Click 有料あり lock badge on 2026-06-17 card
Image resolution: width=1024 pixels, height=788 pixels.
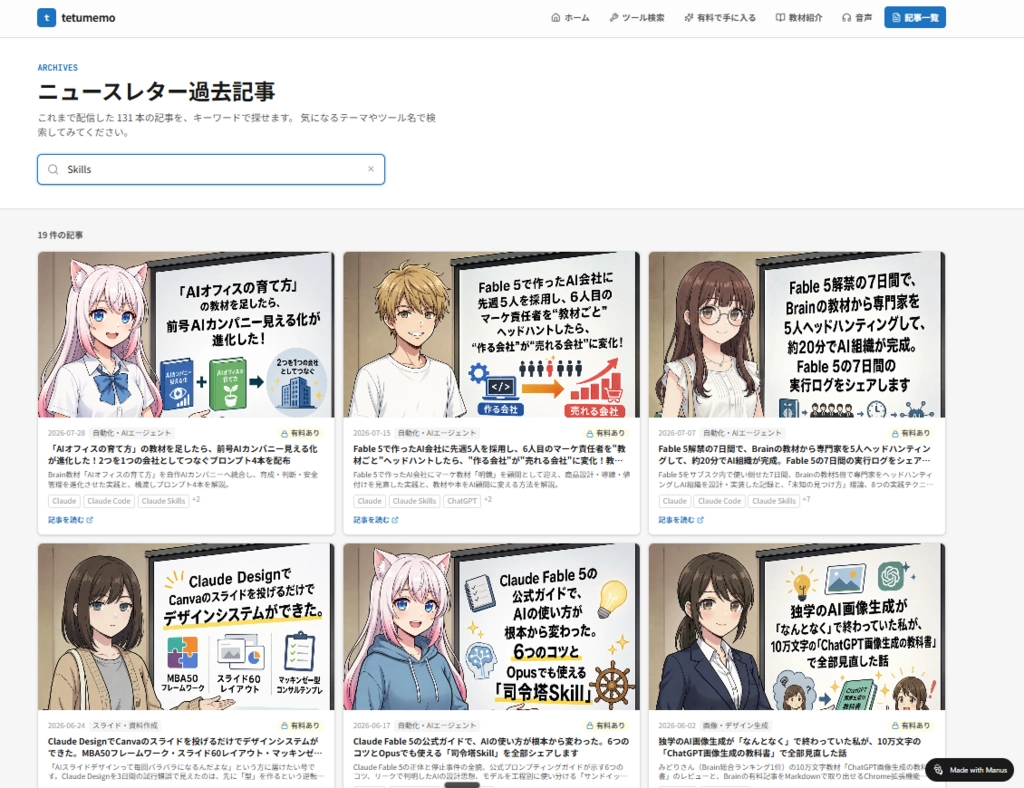tap(605, 725)
